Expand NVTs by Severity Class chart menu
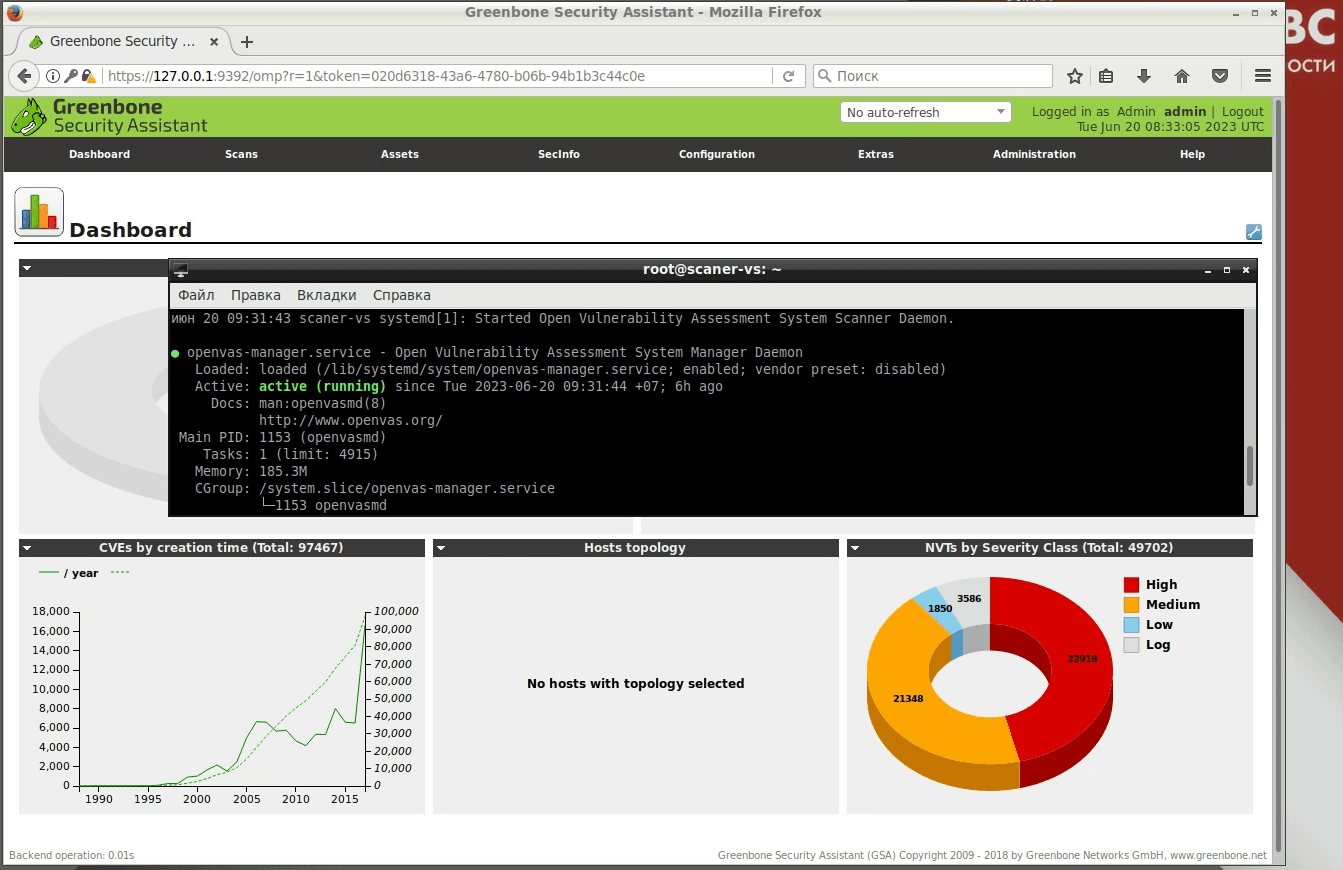1343x870 pixels. pyautogui.click(x=855, y=548)
